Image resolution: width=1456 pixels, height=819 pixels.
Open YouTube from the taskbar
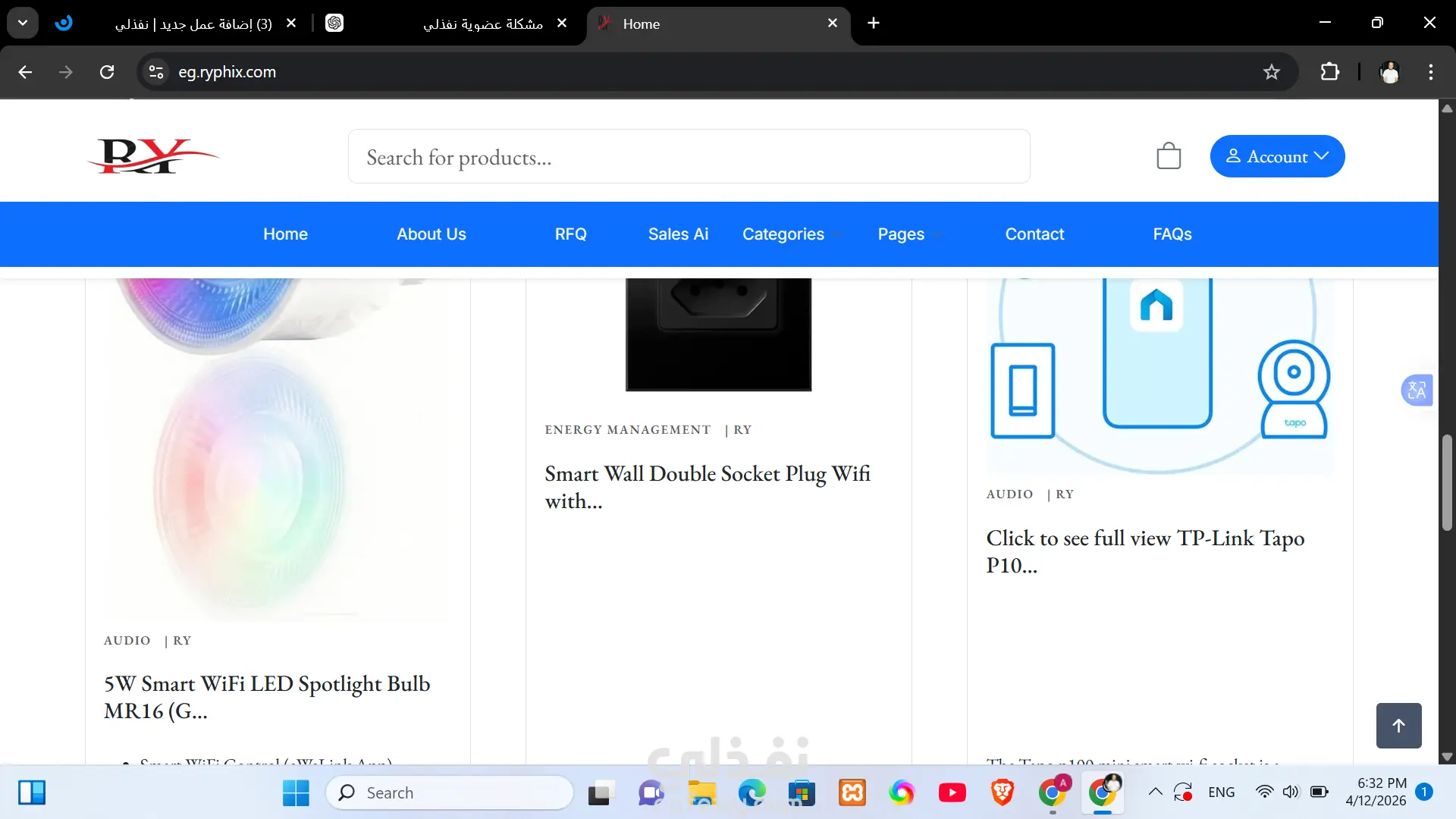[952, 792]
